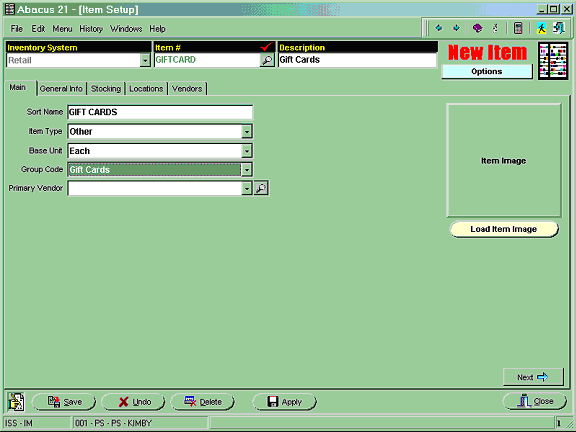The width and height of the screenshot is (576, 432).
Task: Open the Windows menu
Action: point(126,29)
